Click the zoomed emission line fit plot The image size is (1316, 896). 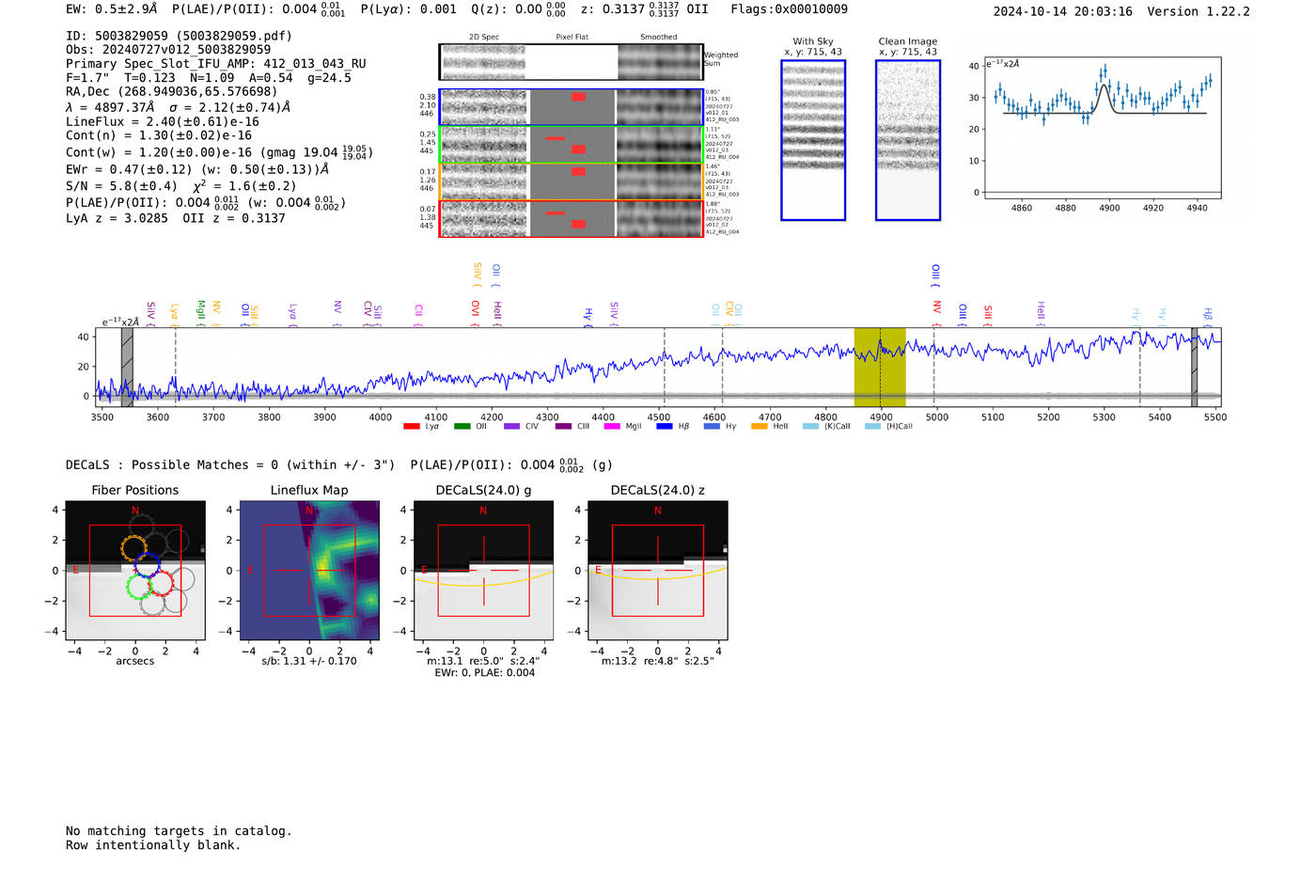pos(1103,130)
